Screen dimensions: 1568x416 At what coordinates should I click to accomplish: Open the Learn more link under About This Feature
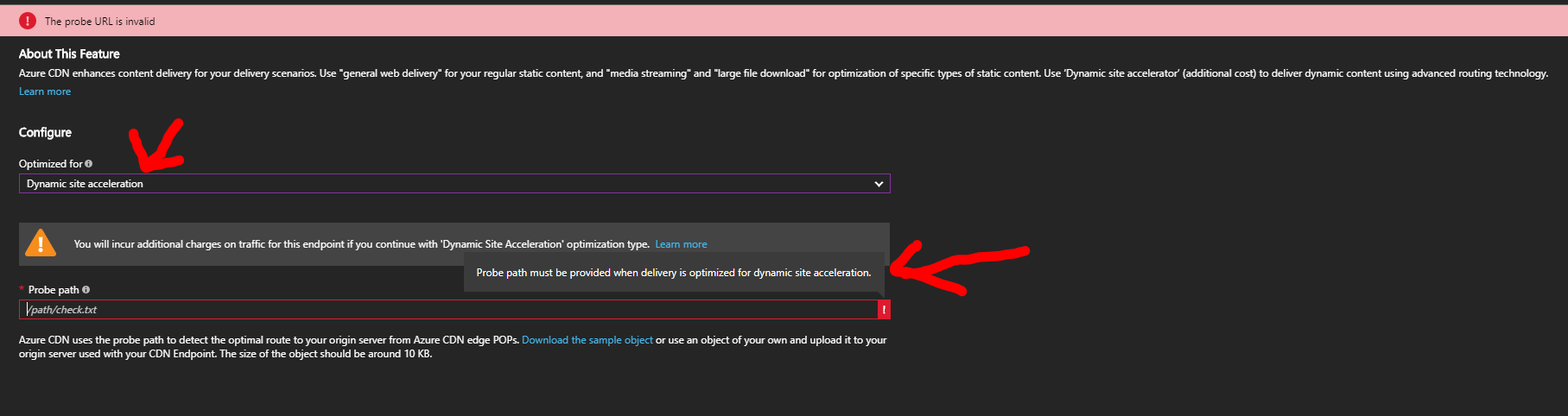coord(45,91)
